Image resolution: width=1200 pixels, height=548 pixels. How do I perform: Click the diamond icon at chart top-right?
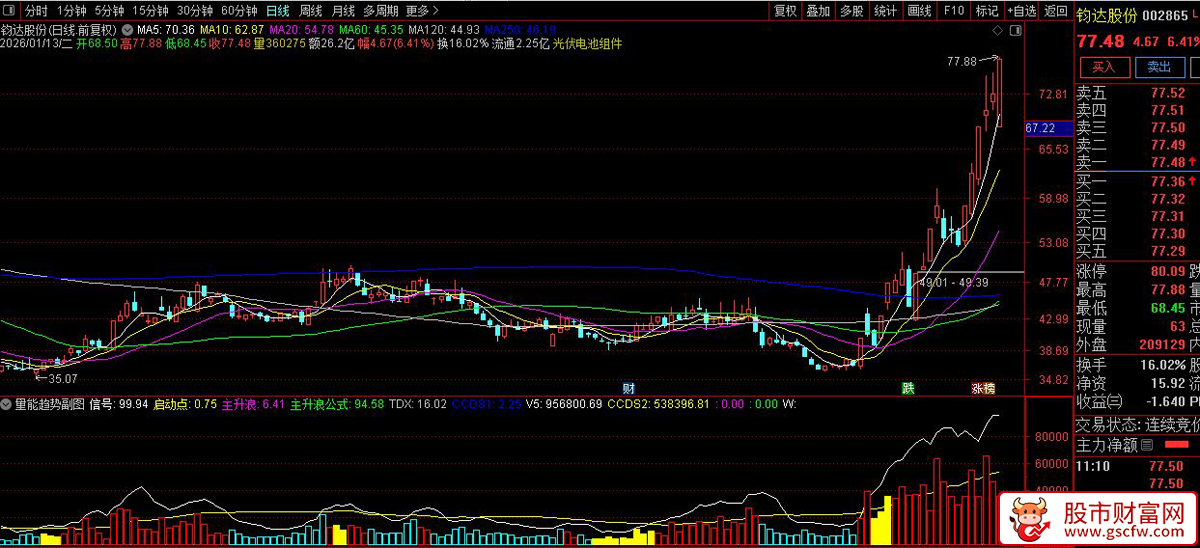(996, 30)
